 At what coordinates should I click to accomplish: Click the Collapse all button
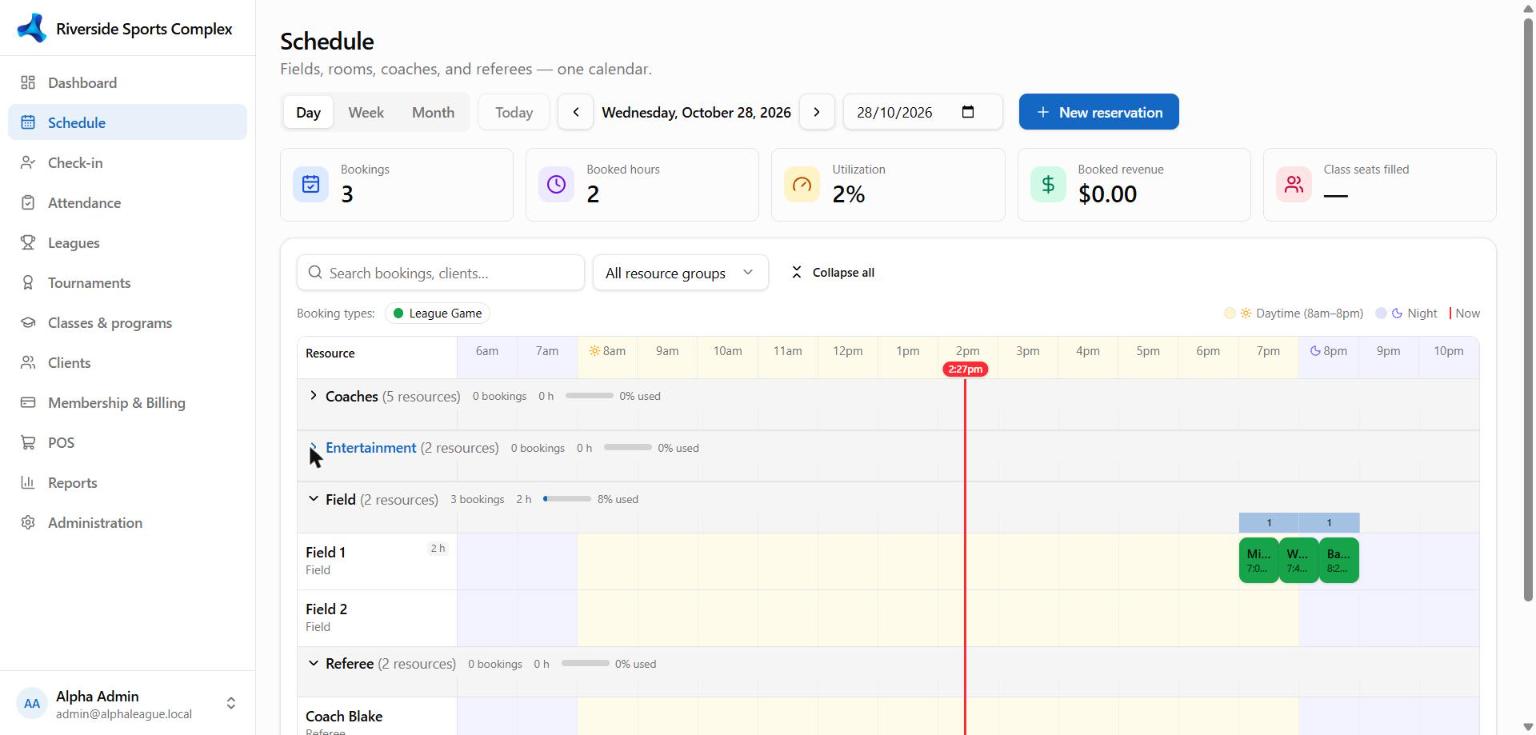[x=833, y=273]
